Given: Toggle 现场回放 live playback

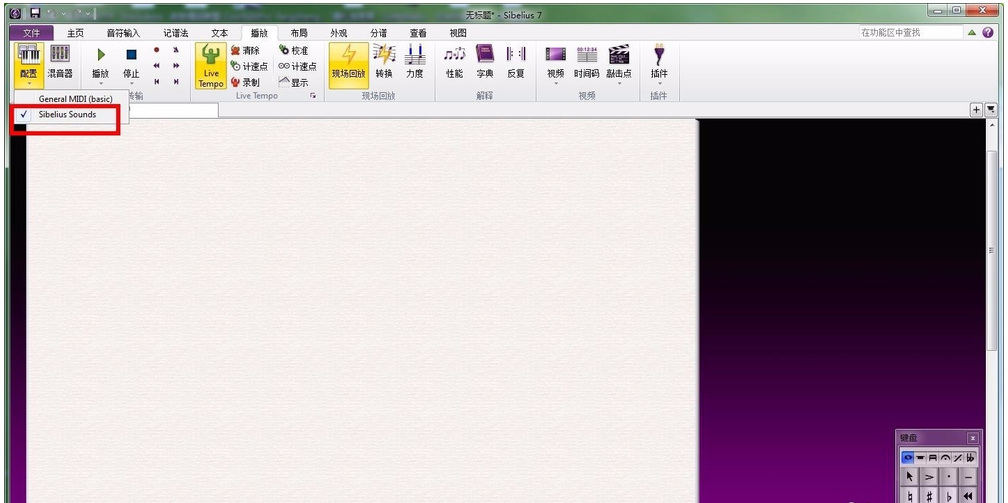Looking at the screenshot, I should point(349,66).
